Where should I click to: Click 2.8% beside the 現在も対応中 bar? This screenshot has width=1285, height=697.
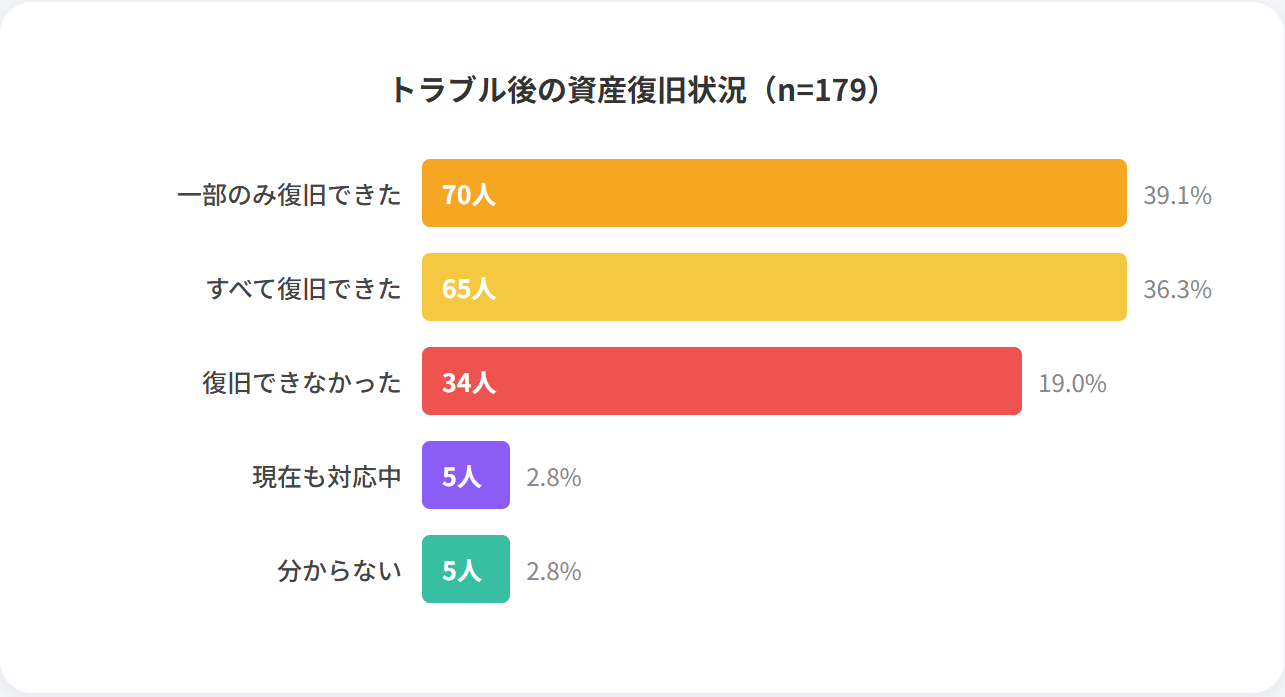tap(554, 478)
